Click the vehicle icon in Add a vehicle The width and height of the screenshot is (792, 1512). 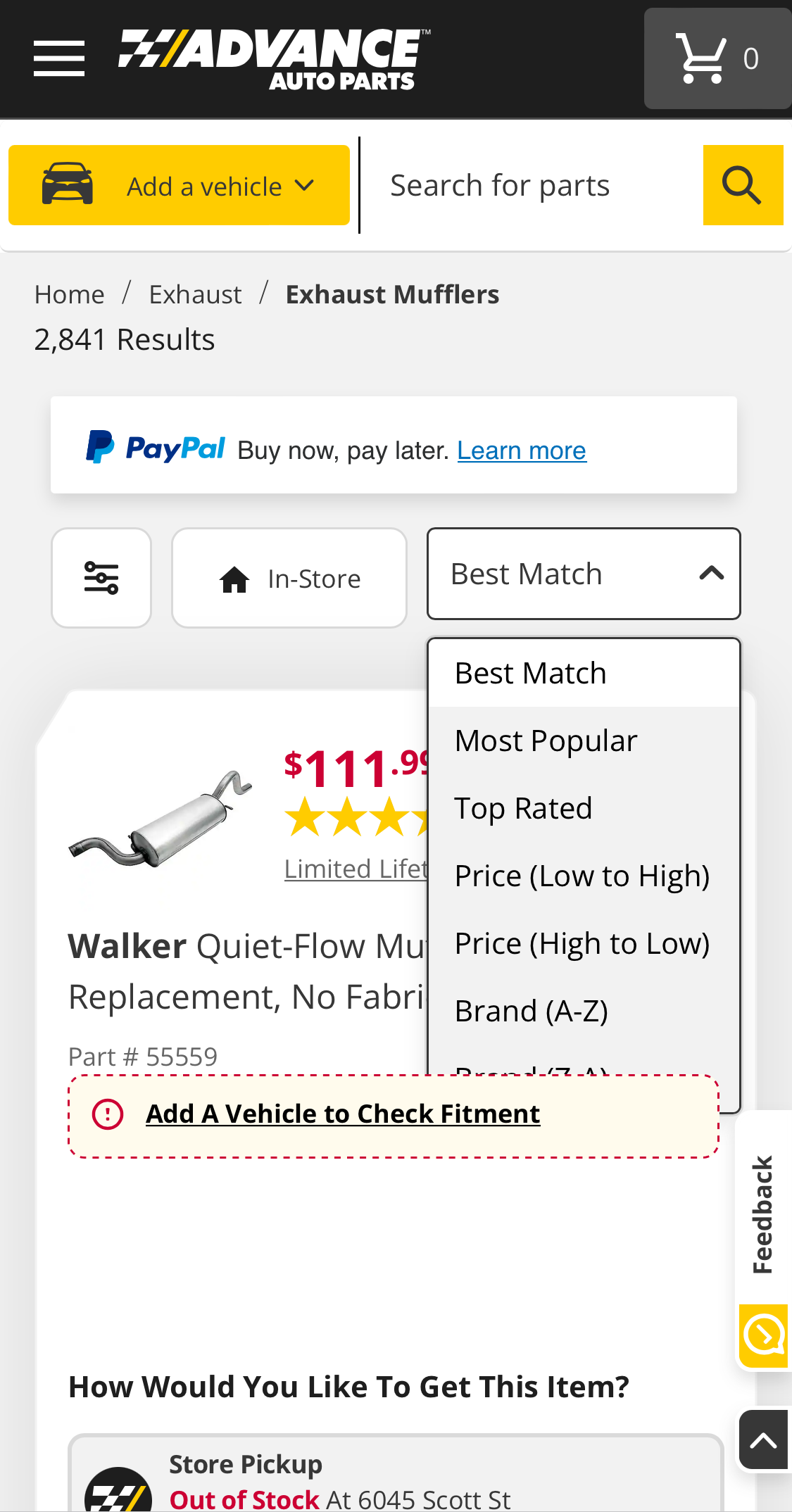[68, 184]
